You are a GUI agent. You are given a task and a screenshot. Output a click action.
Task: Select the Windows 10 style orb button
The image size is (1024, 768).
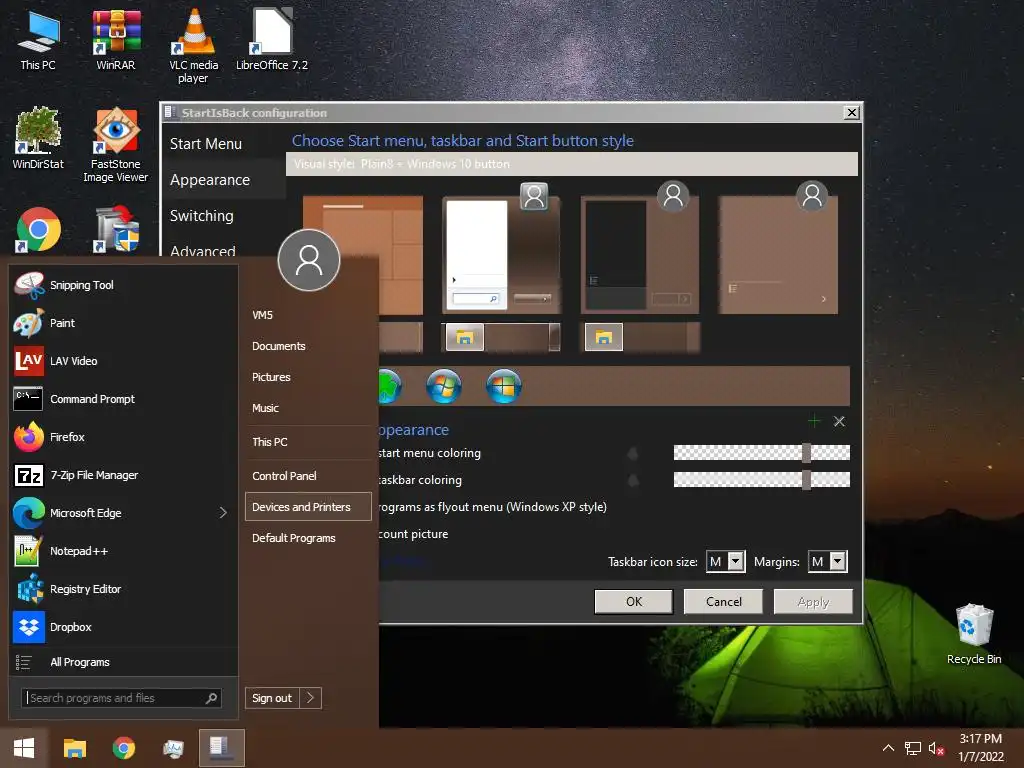[x=504, y=385]
